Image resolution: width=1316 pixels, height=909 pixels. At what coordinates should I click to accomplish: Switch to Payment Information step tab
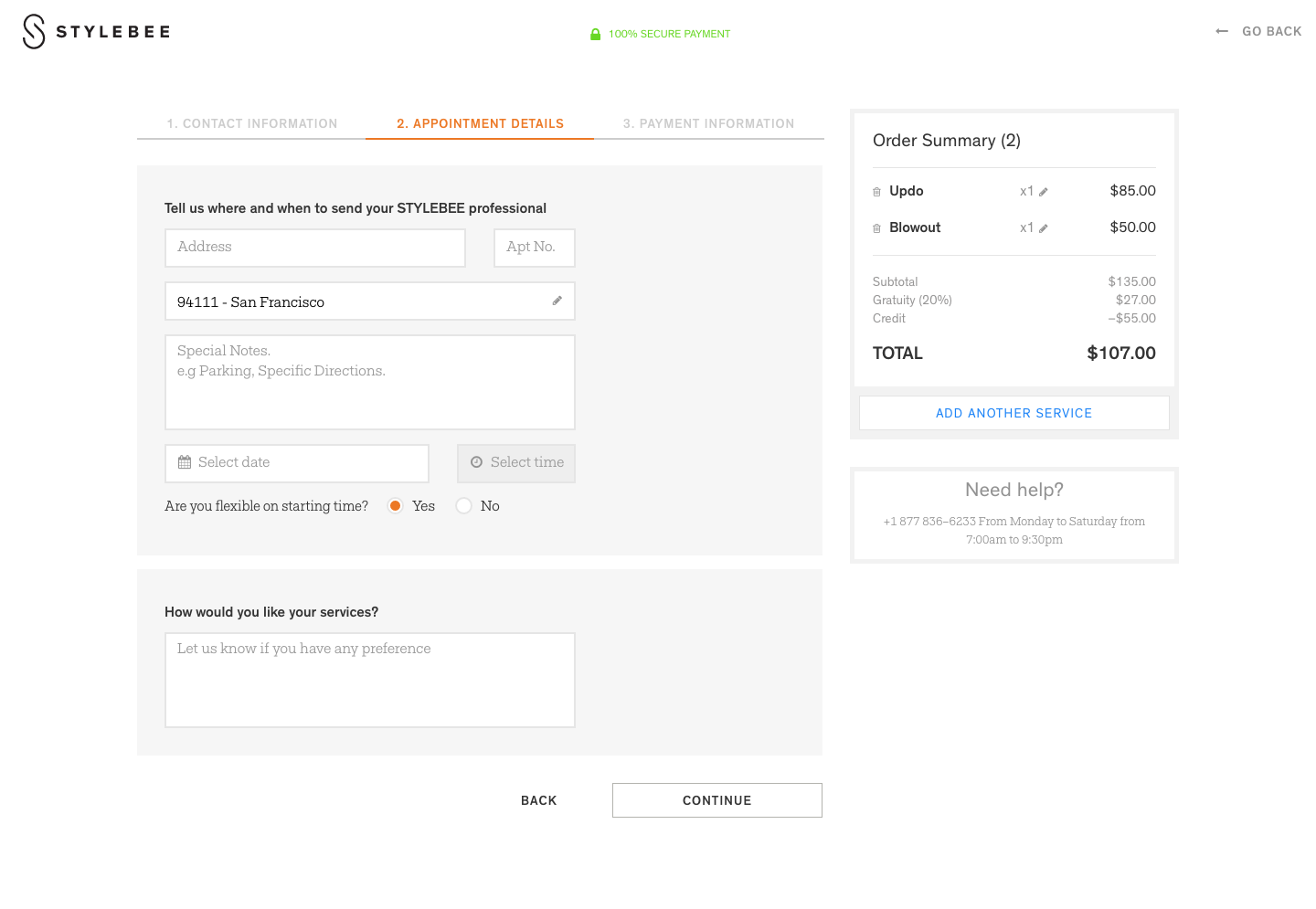coord(709,124)
